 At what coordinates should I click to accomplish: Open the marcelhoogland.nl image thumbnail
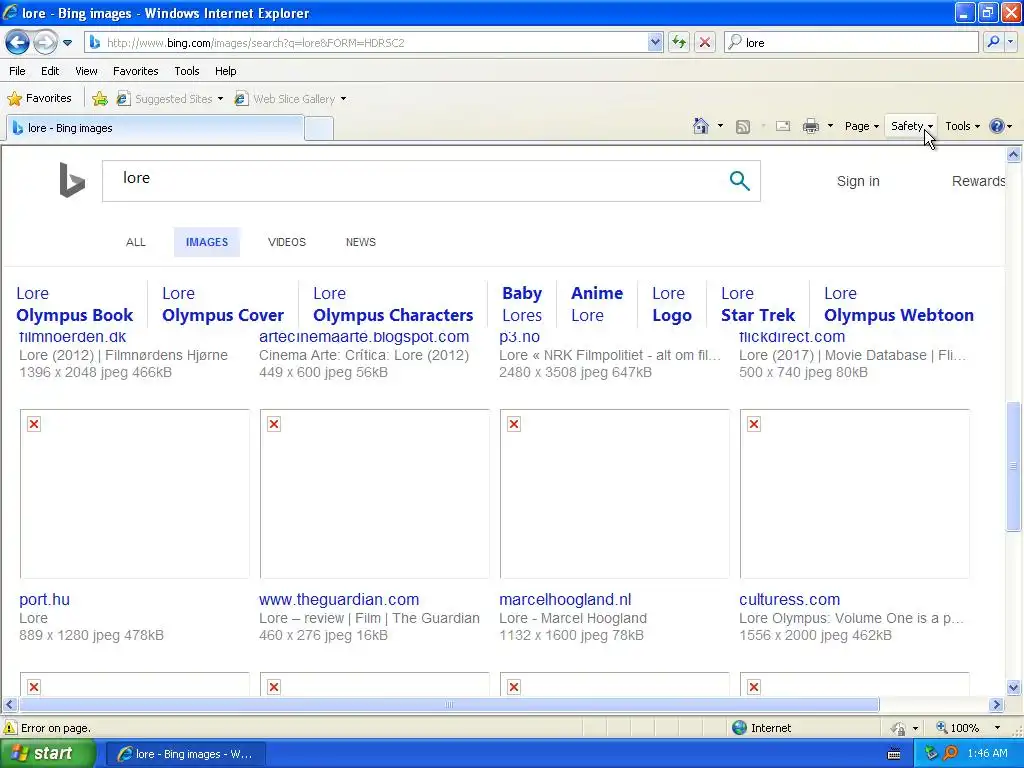point(615,494)
